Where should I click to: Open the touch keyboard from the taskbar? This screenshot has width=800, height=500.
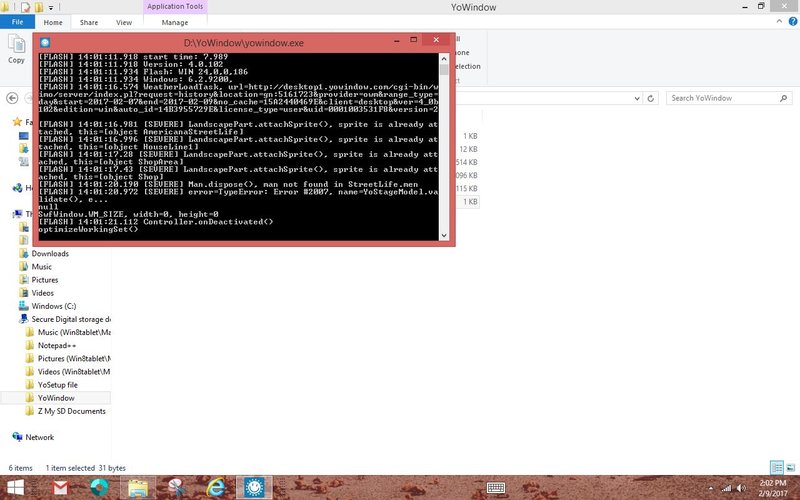(495, 488)
